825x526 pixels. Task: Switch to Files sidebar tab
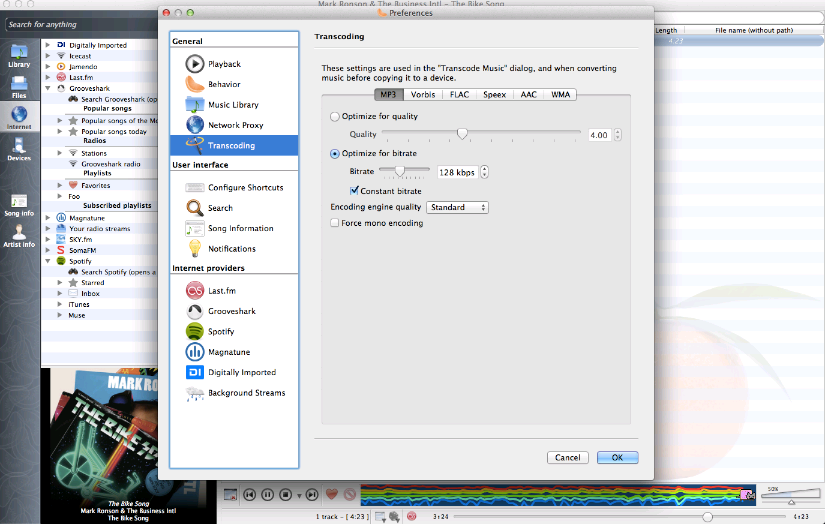[x=19, y=87]
